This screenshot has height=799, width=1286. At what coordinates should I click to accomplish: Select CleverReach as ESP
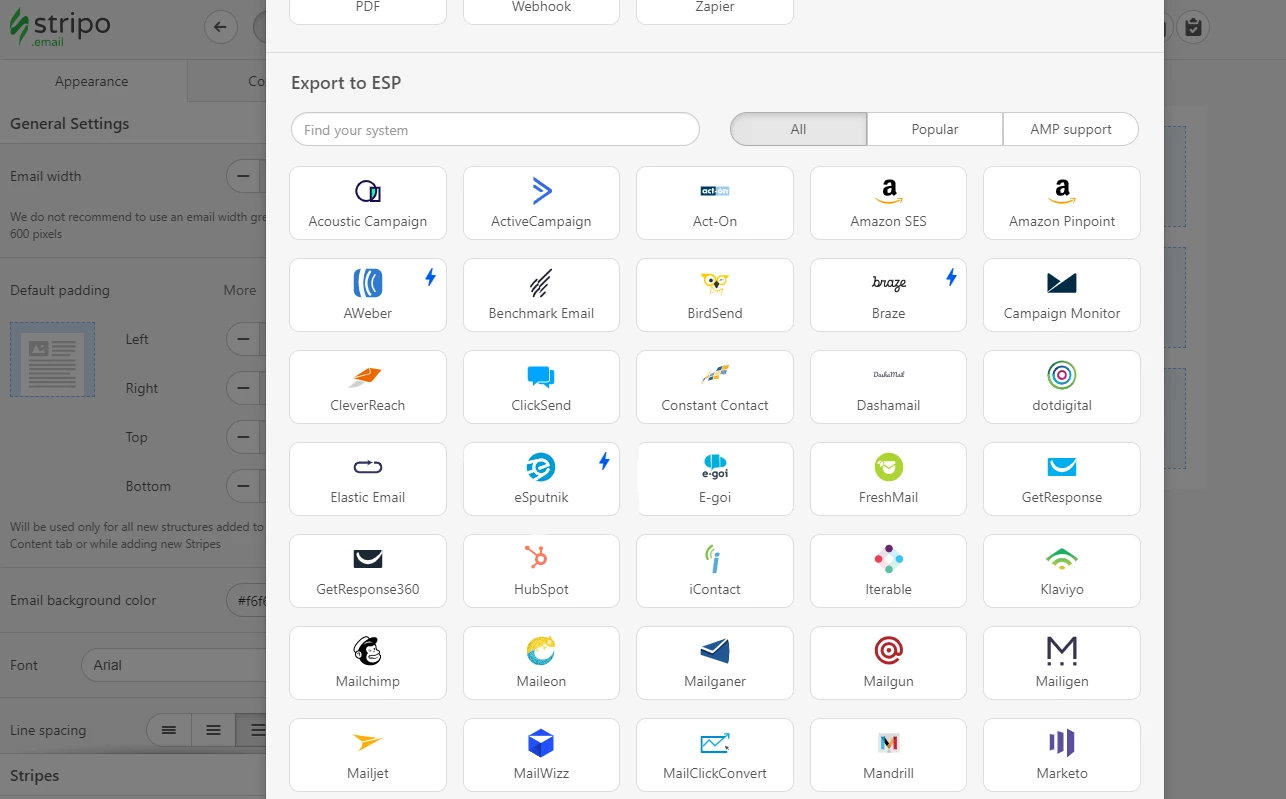pos(367,387)
